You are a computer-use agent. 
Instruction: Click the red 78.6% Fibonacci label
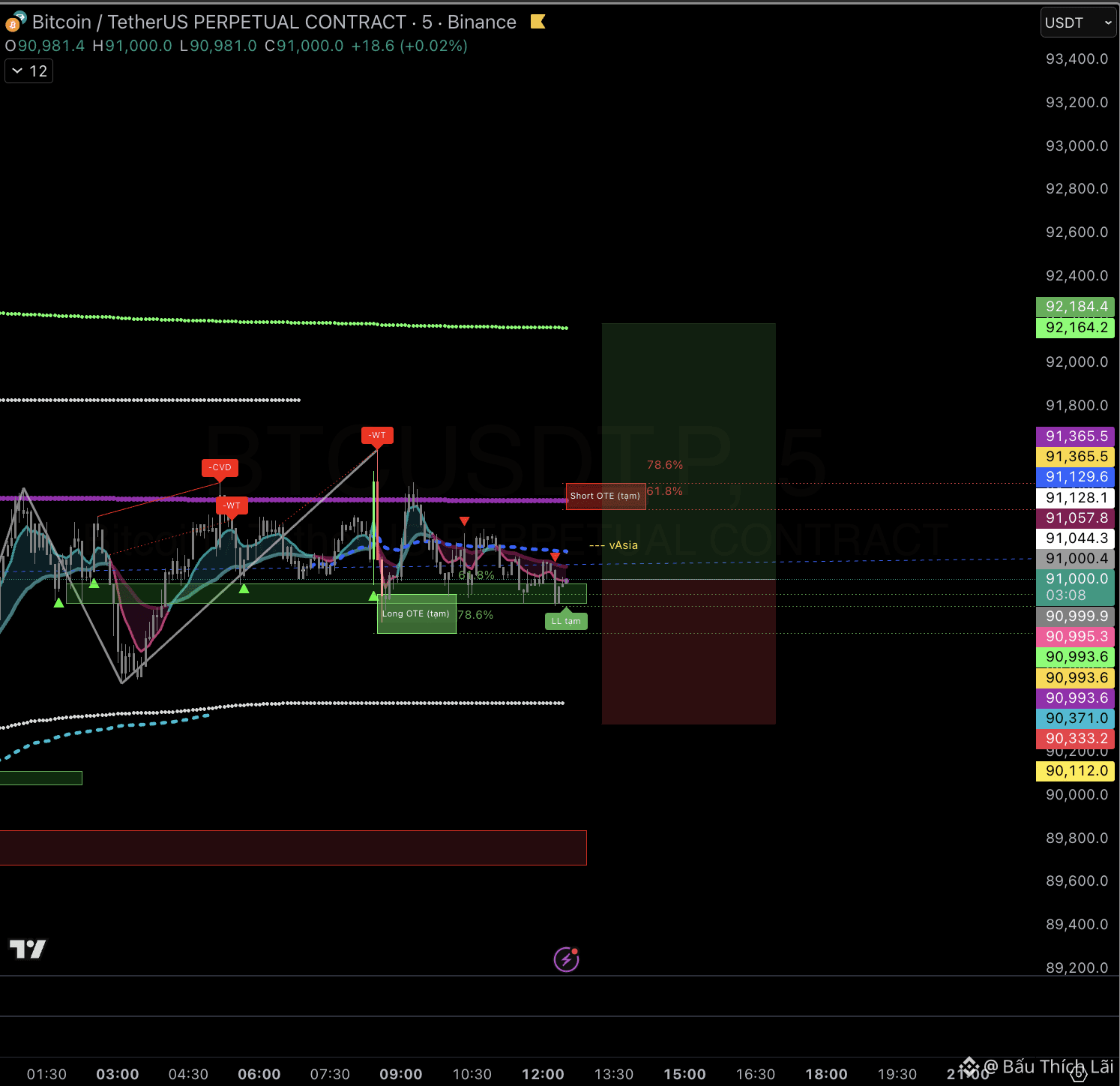[x=665, y=465]
